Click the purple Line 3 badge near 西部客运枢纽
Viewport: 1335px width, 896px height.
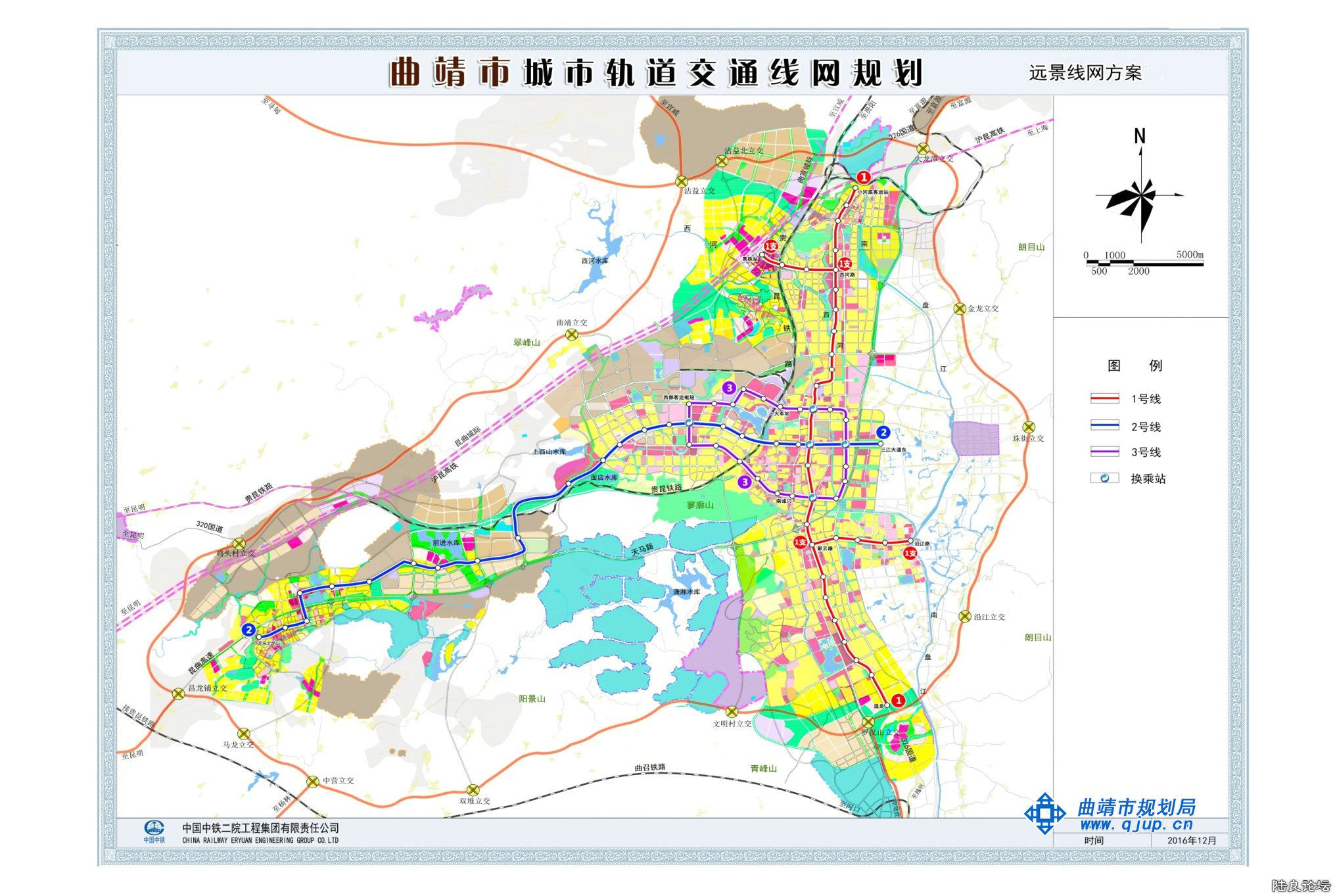pyautogui.click(x=729, y=388)
